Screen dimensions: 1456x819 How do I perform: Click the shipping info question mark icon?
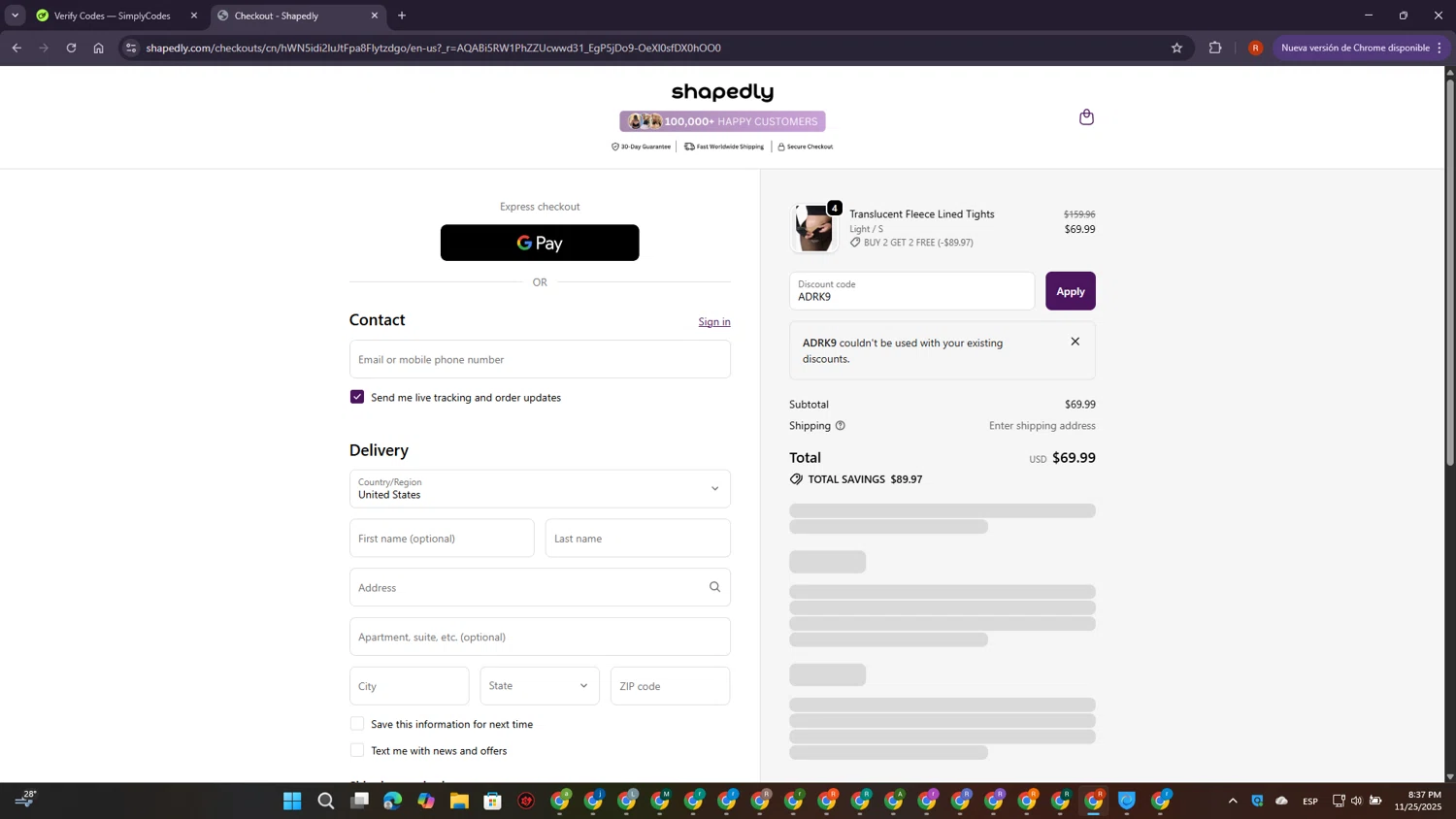pyautogui.click(x=841, y=426)
